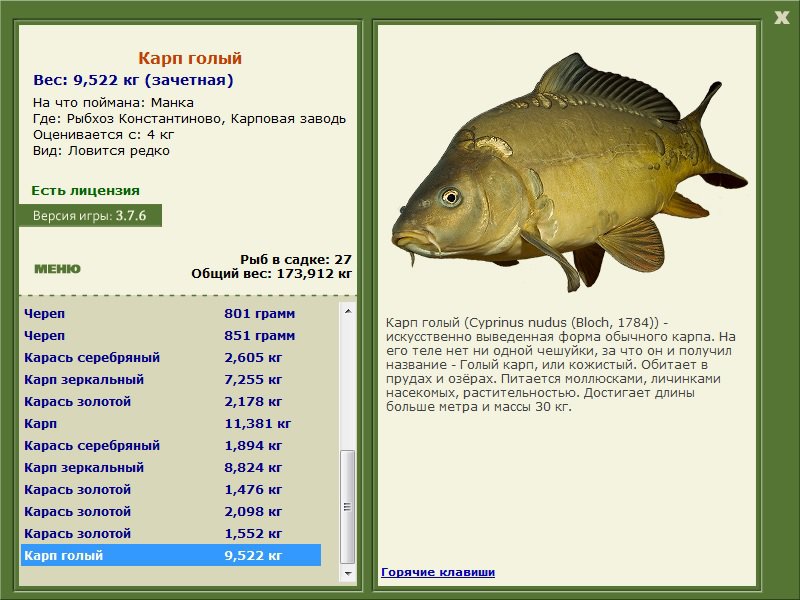Click the Общий вес: 173,912 кг text
Screen dimensions: 800x600
click(271, 273)
